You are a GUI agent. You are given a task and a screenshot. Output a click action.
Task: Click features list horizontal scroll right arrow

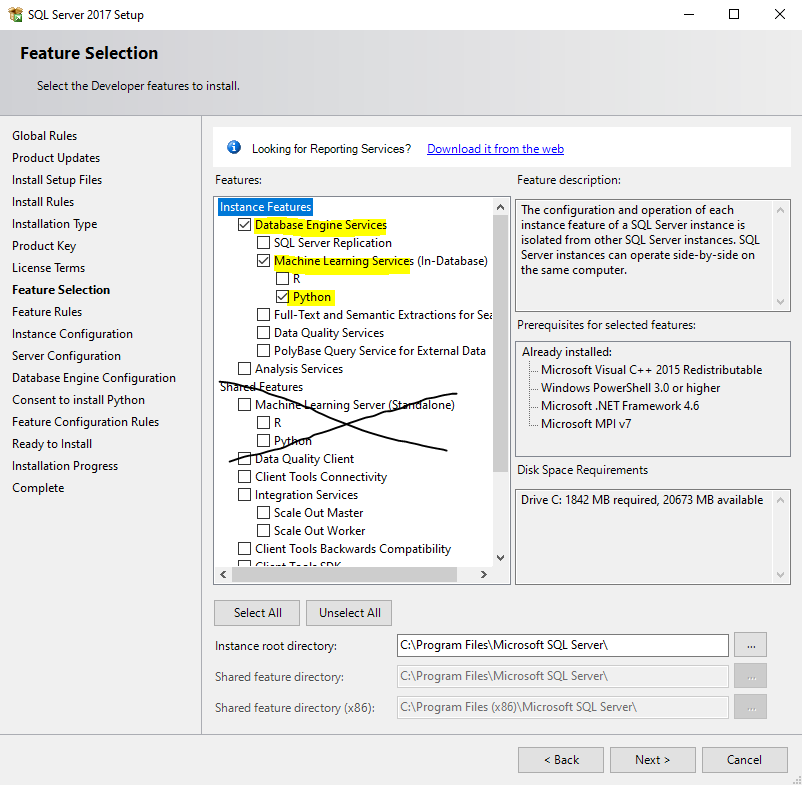point(483,574)
